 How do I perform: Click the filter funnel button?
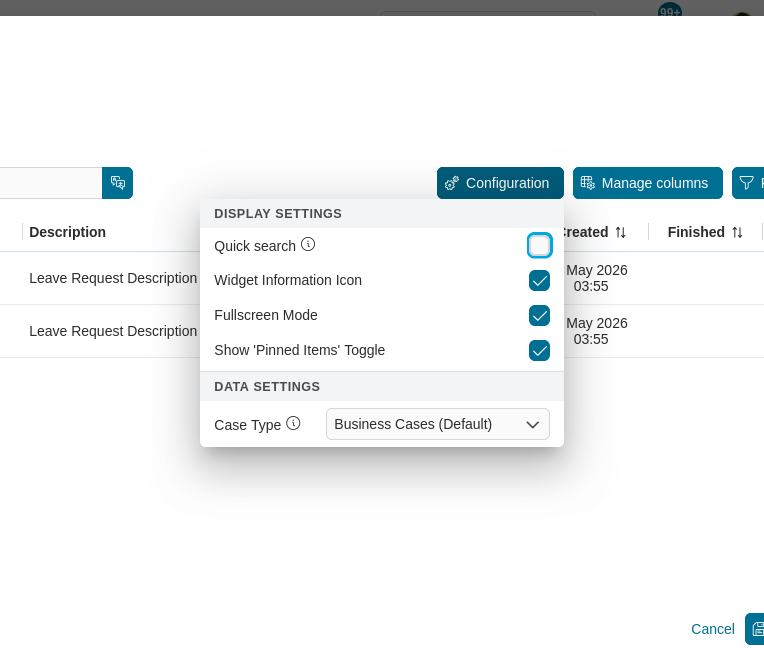(x=748, y=183)
